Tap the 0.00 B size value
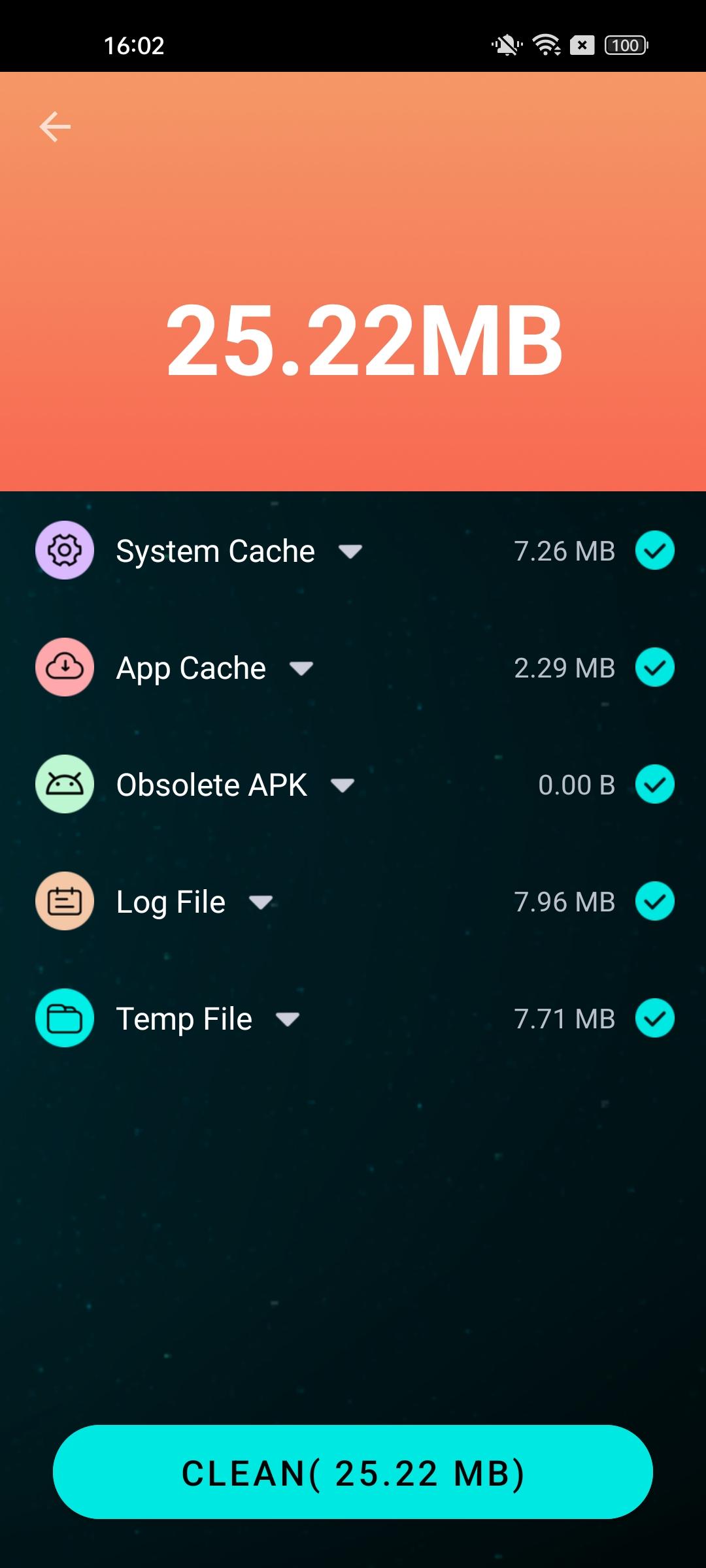706x1568 pixels. [577, 785]
